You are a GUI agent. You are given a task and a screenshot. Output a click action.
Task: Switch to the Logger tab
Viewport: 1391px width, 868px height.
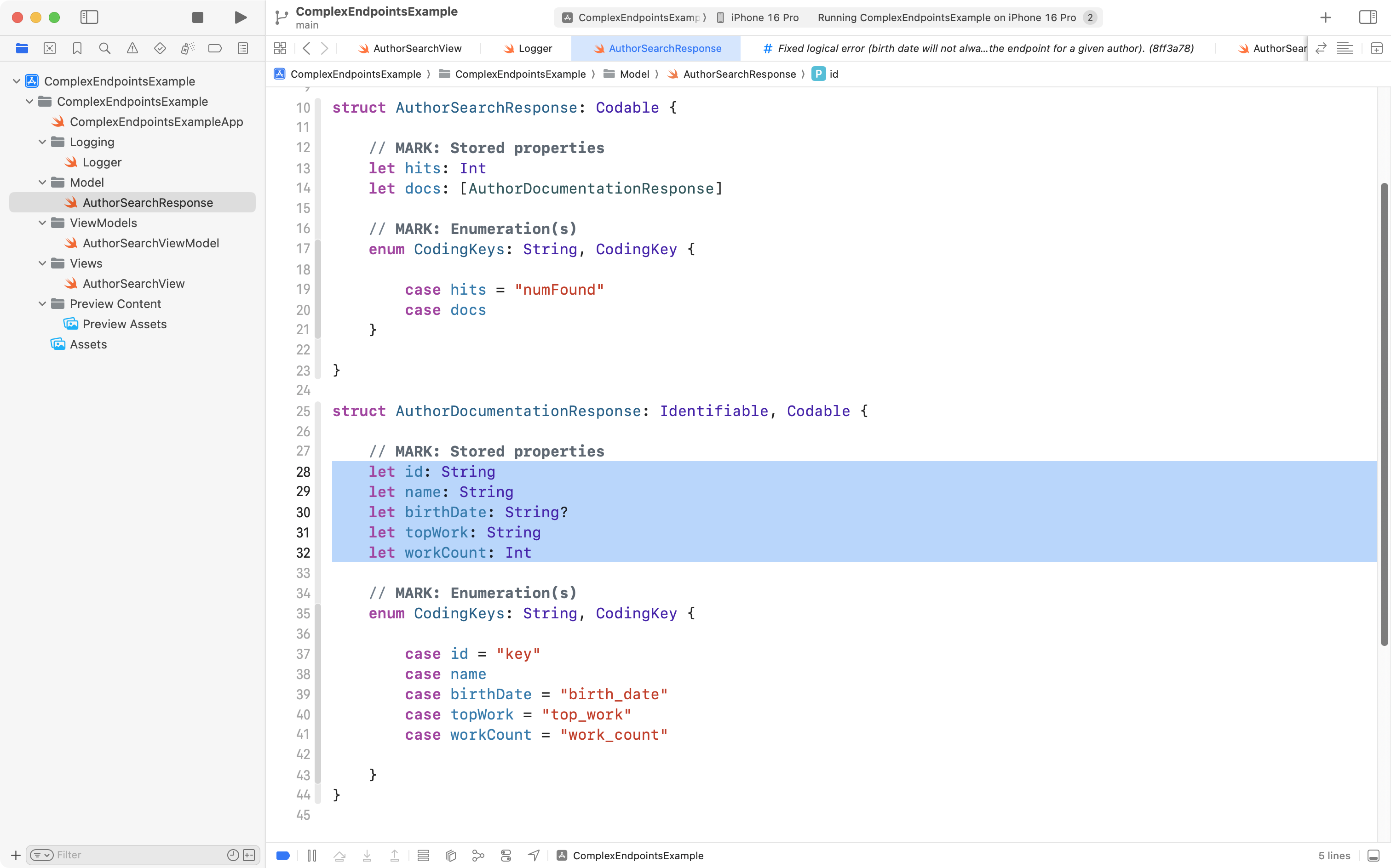(534, 49)
